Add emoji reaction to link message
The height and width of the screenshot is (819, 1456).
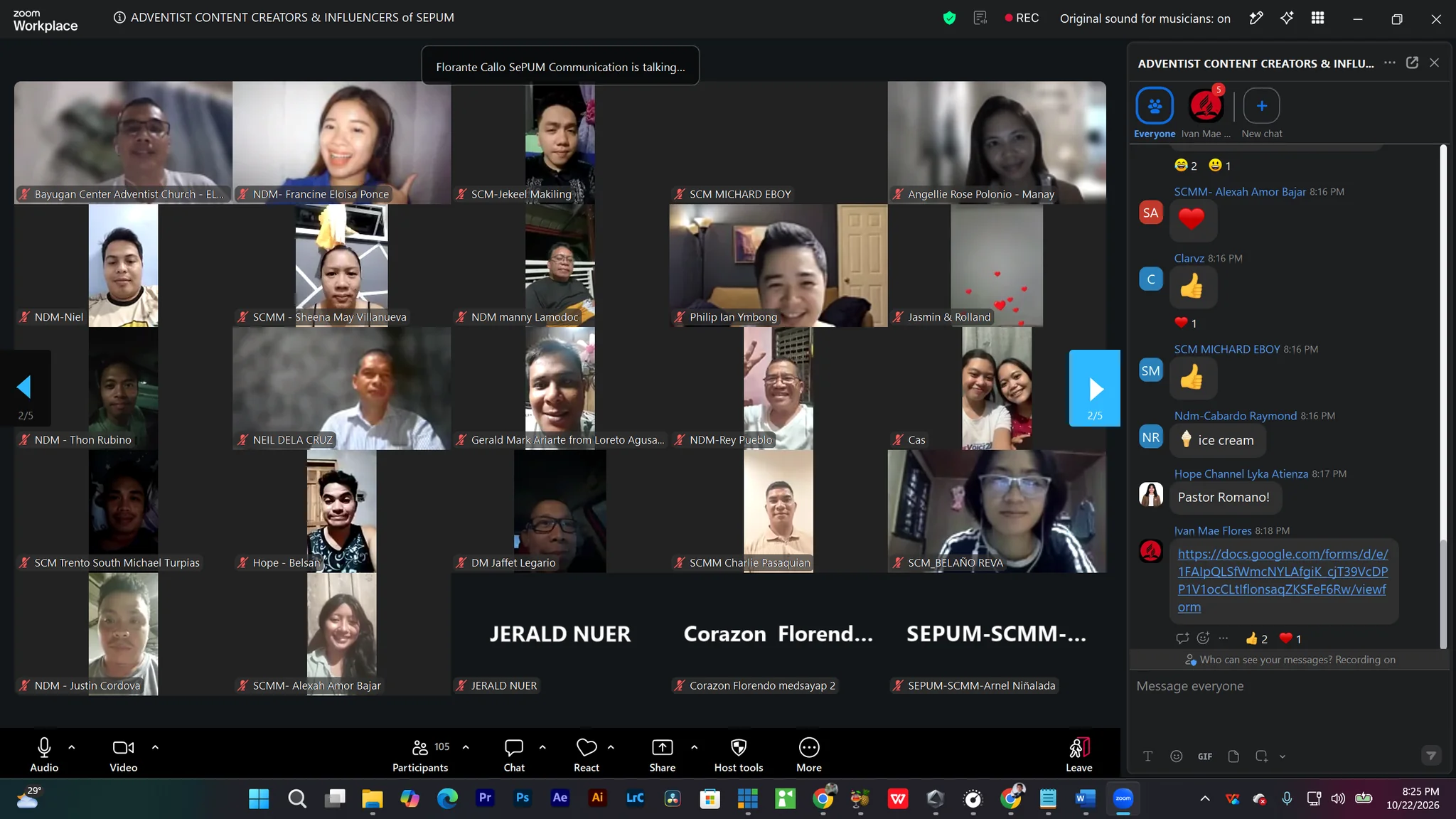(1203, 638)
